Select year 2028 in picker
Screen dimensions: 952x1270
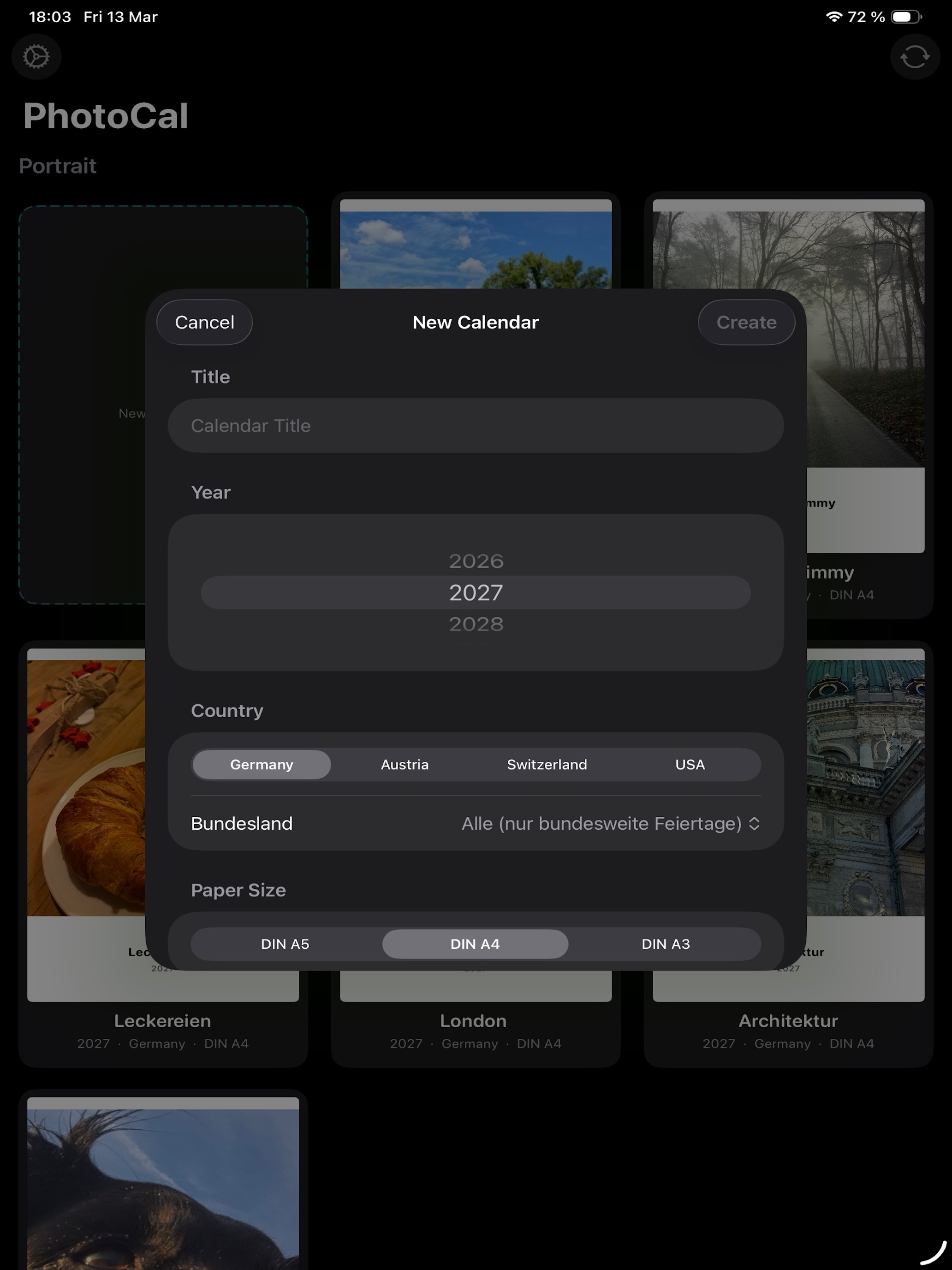pyautogui.click(x=476, y=624)
